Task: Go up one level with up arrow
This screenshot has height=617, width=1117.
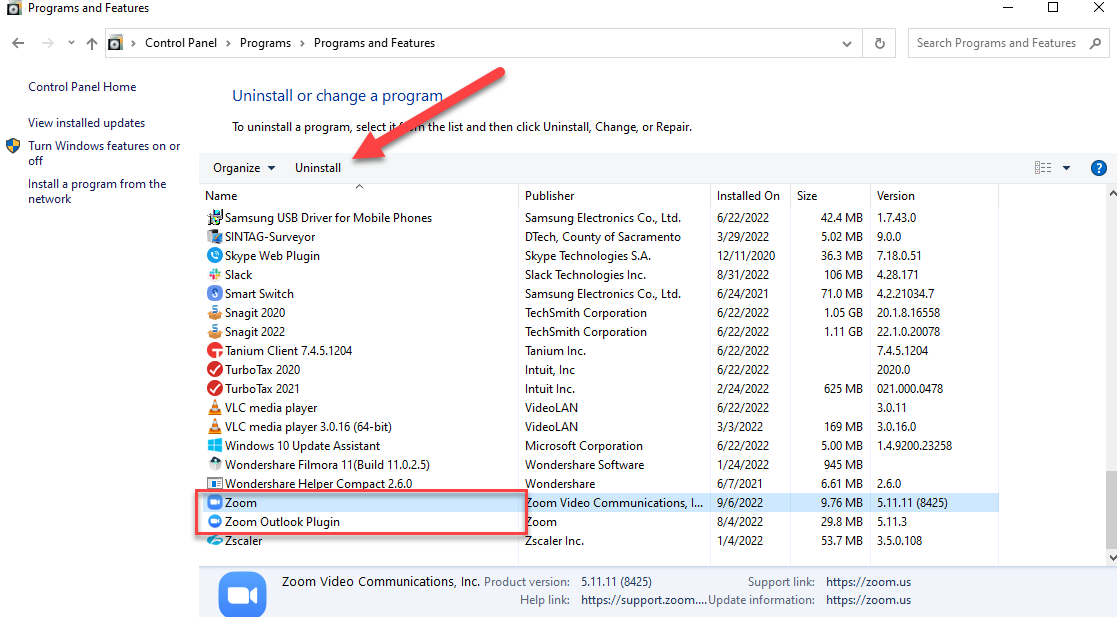Action: point(92,43)
